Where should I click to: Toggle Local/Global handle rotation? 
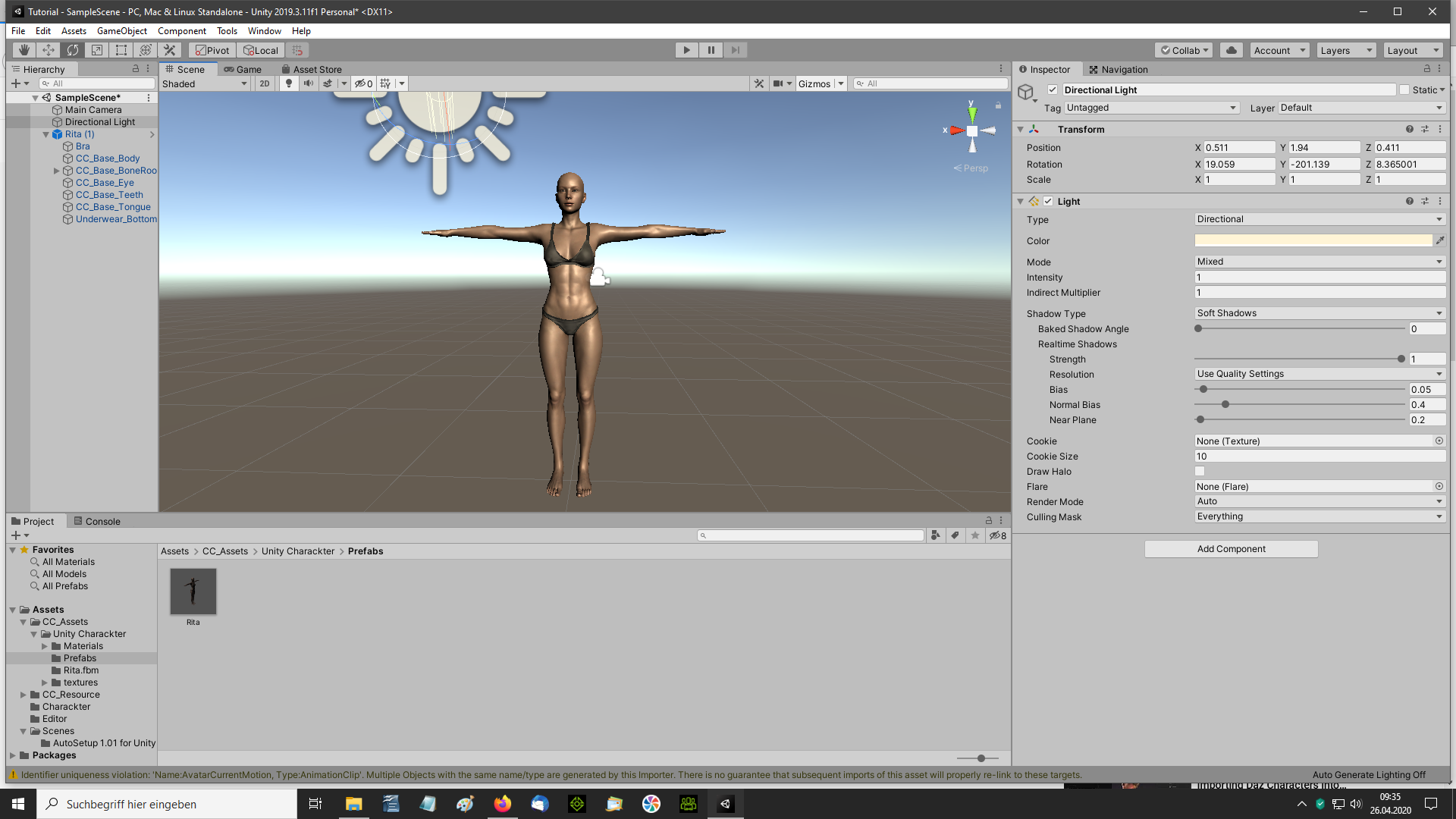coord(261,50)
